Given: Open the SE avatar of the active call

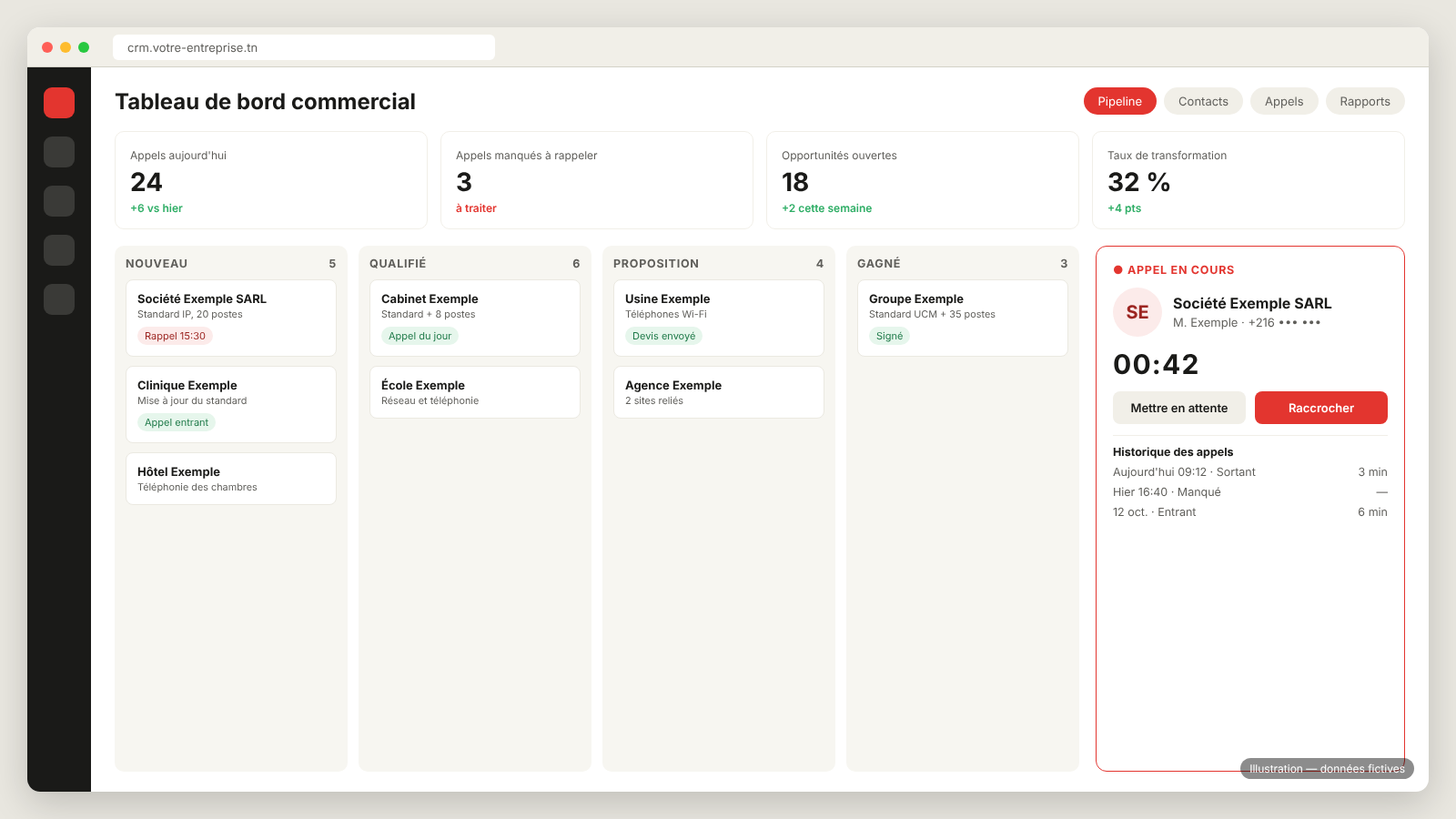Looking at the screenshot, I should pos(1137,312).
